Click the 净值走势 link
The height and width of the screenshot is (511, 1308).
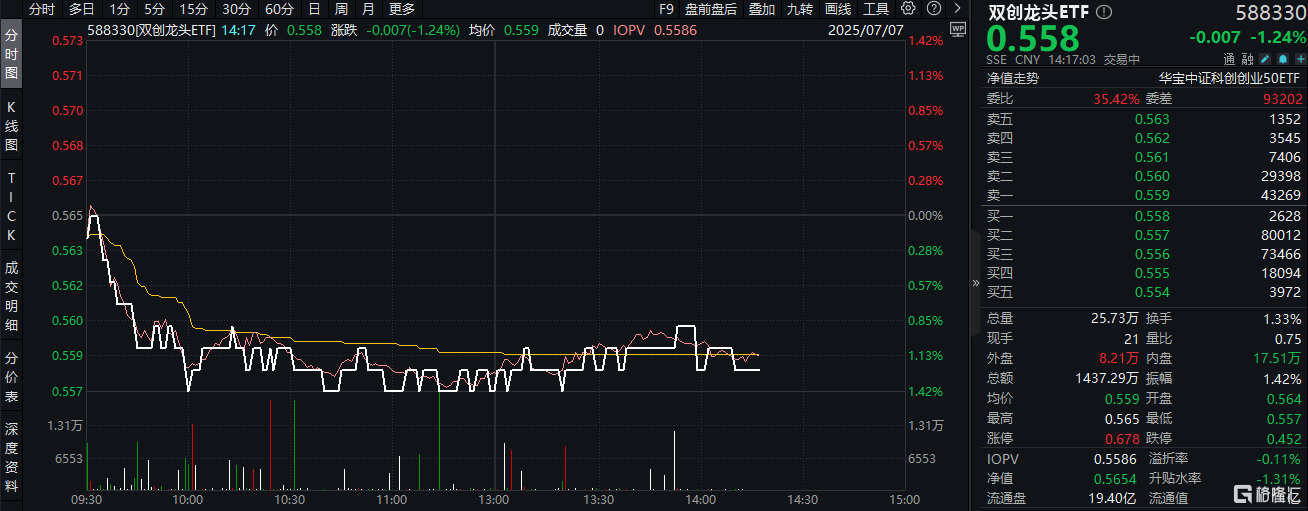[x=1013, y=77]
